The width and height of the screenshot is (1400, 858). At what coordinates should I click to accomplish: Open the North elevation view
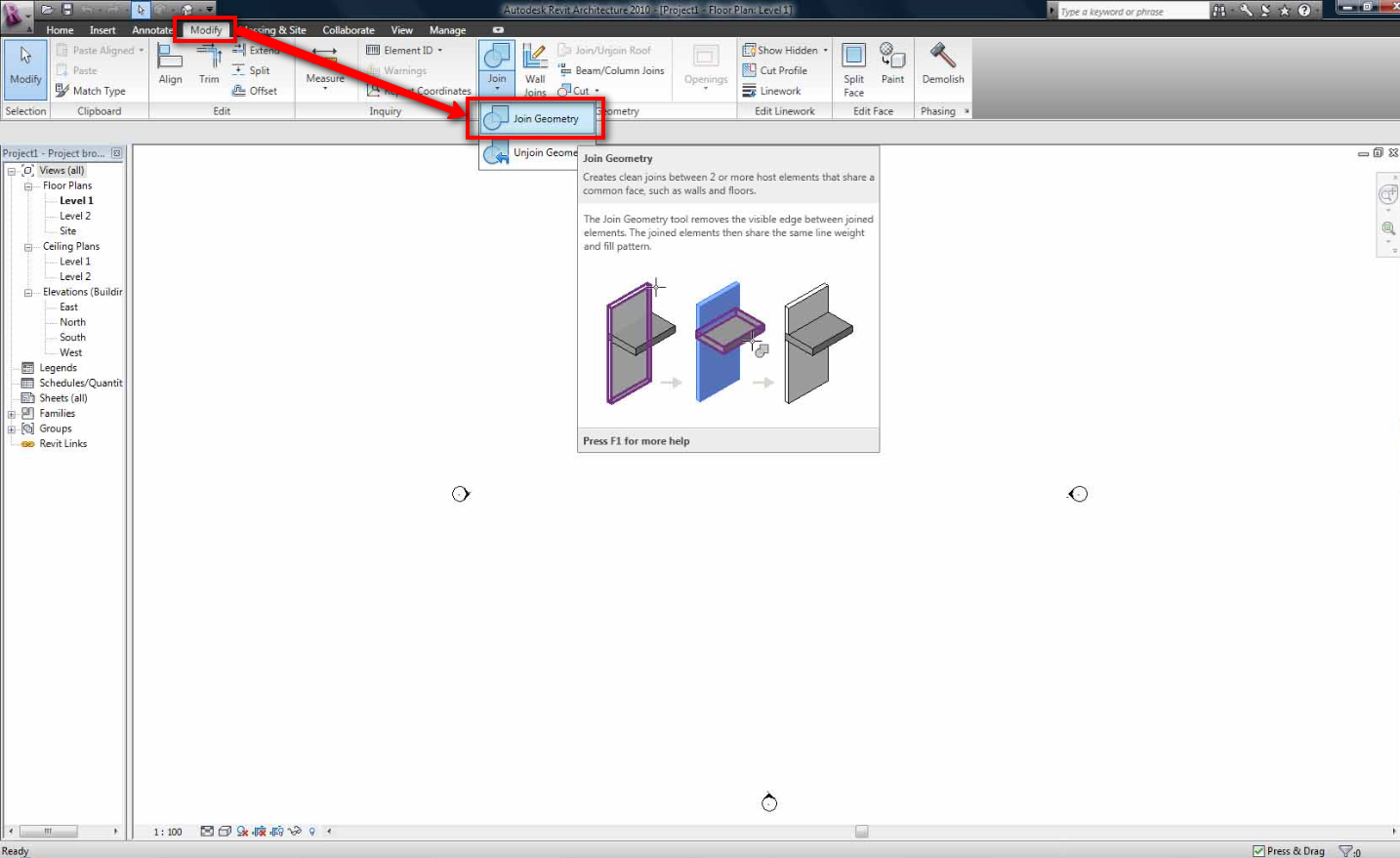[x=72, y=322]
